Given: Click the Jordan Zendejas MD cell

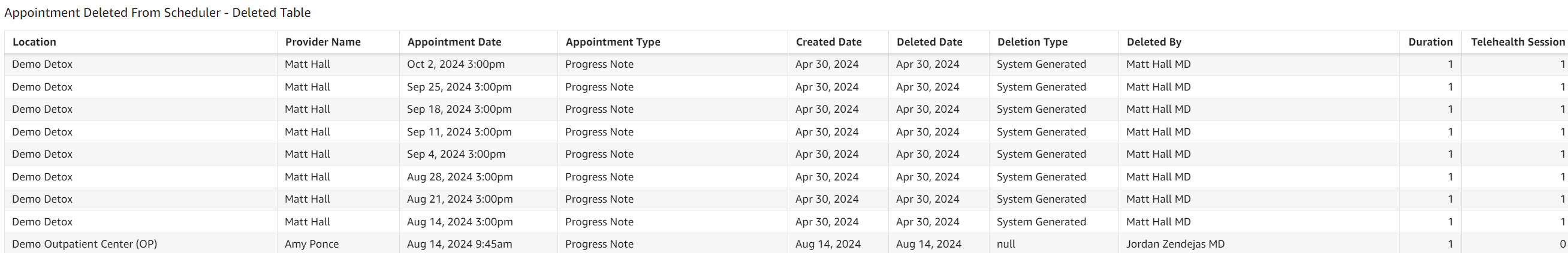Looking at the screenshot, I should [1175, 244].
